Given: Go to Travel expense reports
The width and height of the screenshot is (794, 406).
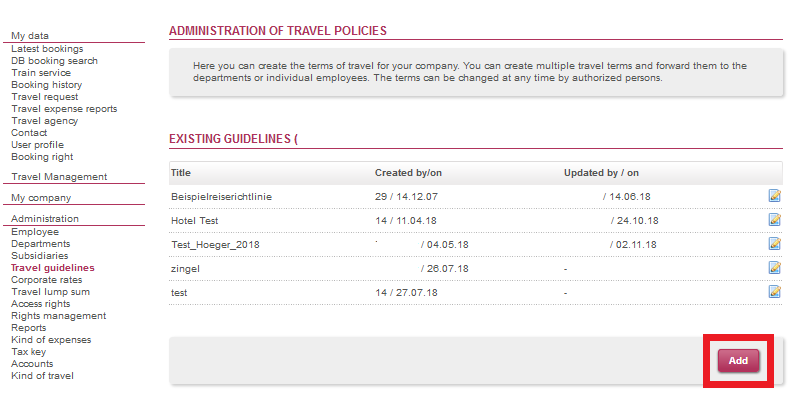Looking at the screenshot, I should 64,109.
